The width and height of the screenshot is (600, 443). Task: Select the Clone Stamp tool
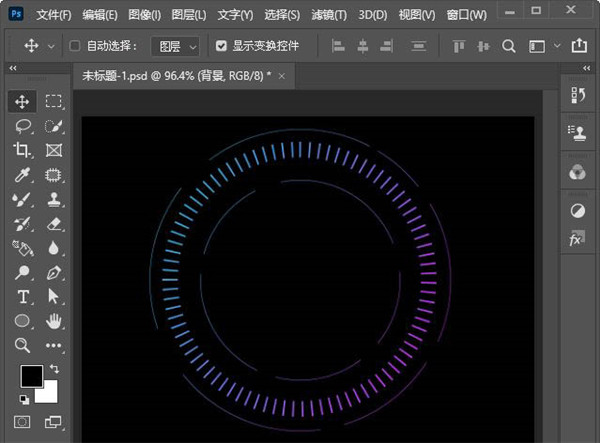coord(54,199)
